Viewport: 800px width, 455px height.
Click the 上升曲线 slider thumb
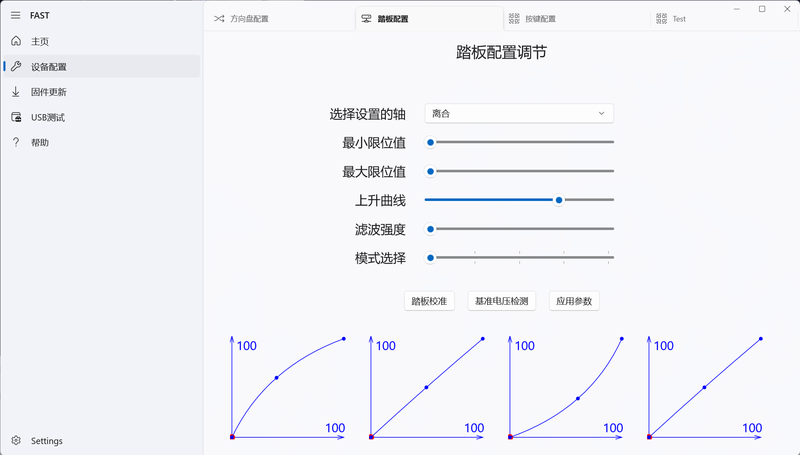tap(559, 200)
